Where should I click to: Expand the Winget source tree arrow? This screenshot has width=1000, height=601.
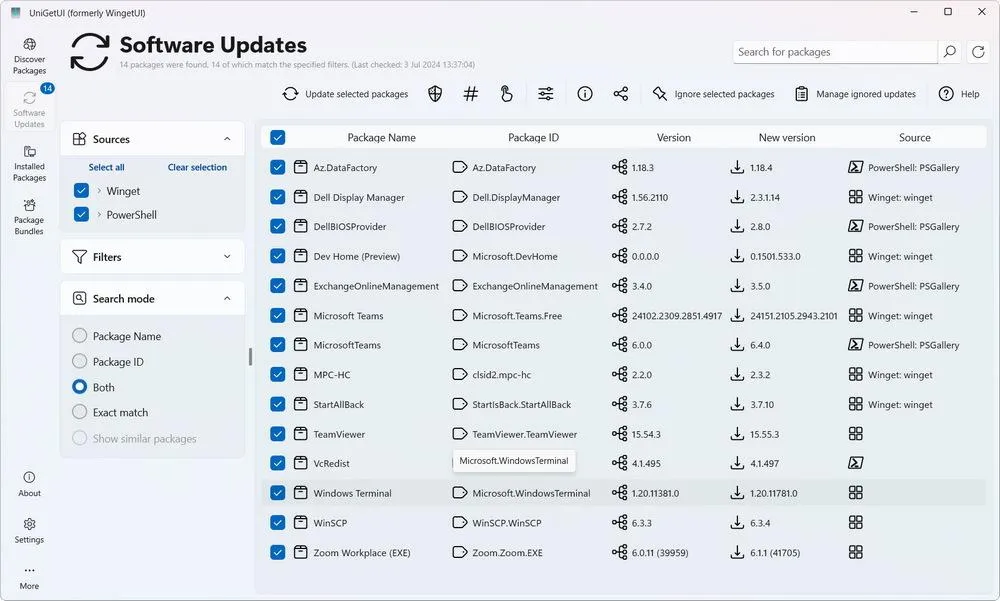pos(99,190)
